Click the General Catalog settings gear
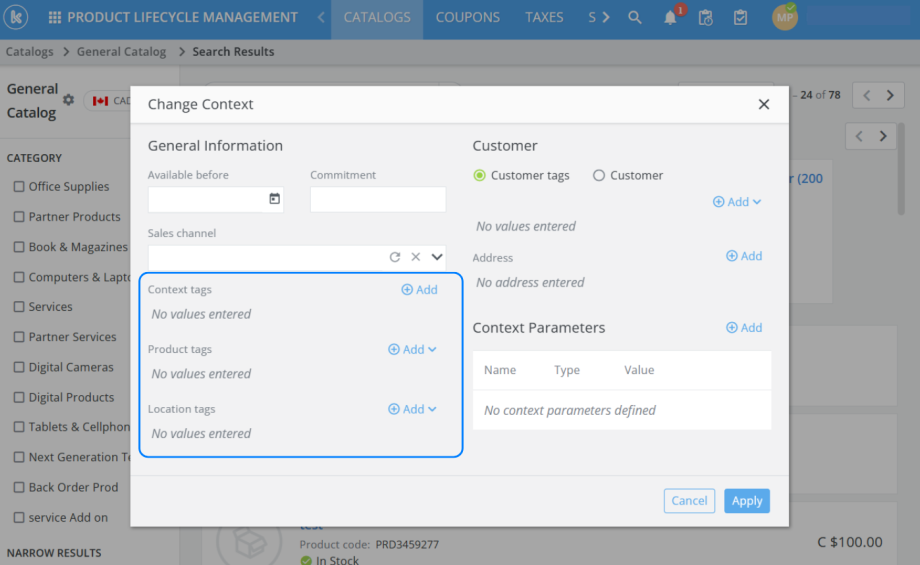The width and height of the screenshot is (920, 565). (x=69, y=100)
